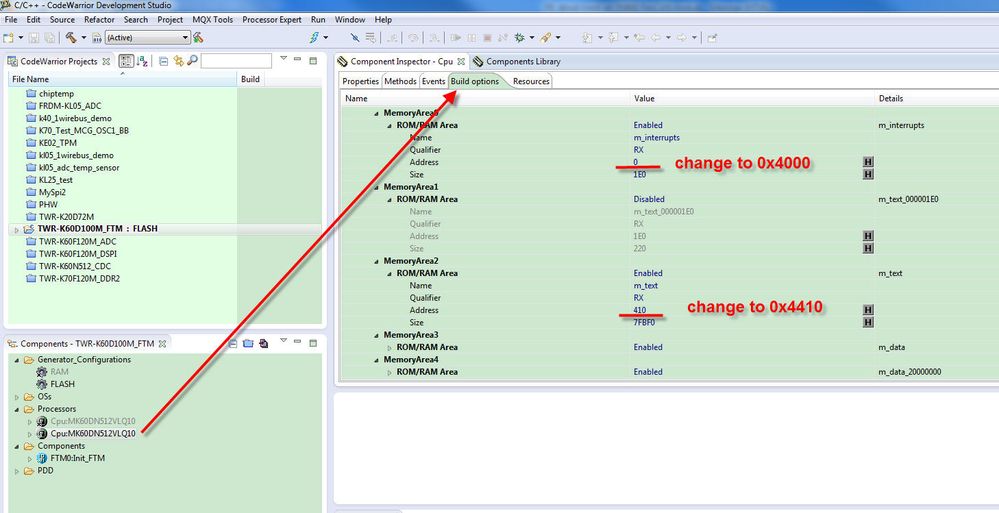Image resolution: width=999 pixels, height=513 pixels.
Task: Open the MQX Tools menu
Action: 213,20
